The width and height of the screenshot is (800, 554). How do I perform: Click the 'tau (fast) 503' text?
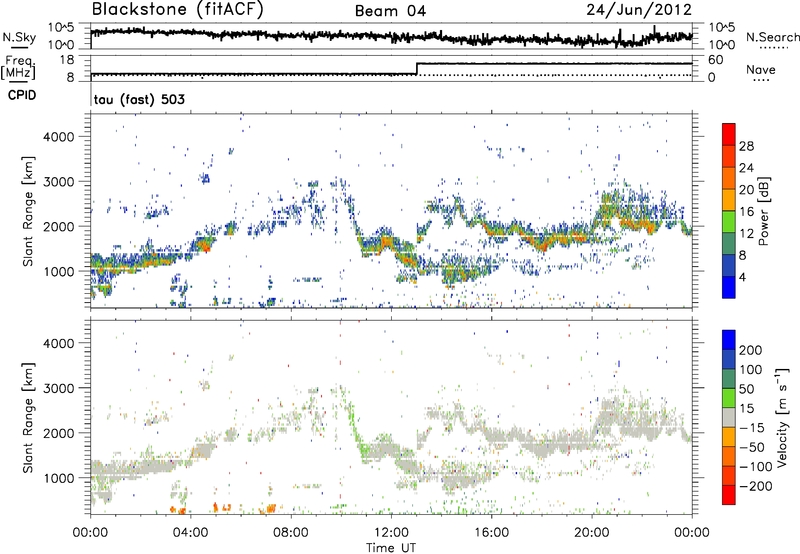click(x=139, y=99)
